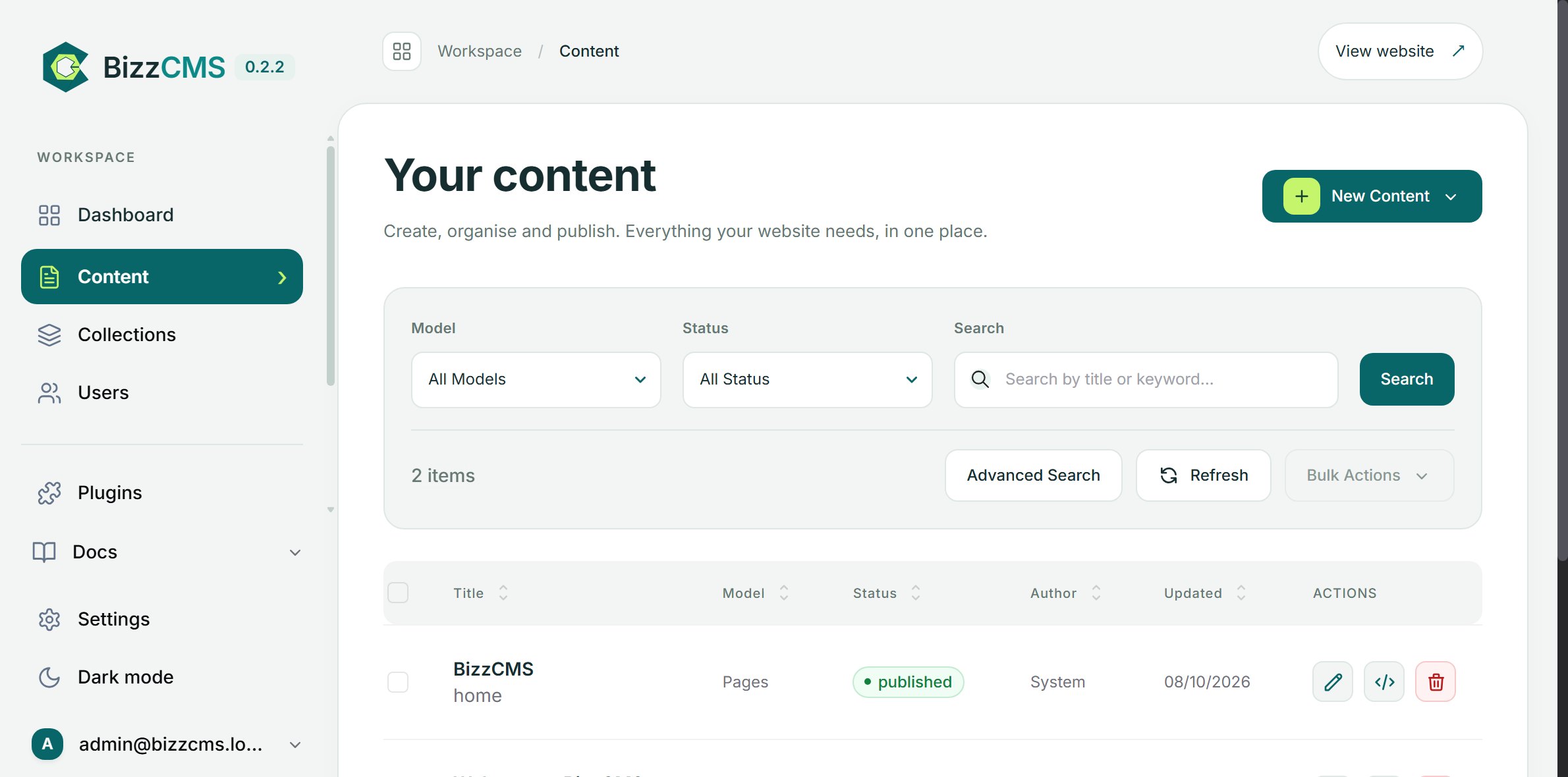Click the Workspace breadcrumb link
This screenshot has height=777, width=1568.
click(480, 51)
